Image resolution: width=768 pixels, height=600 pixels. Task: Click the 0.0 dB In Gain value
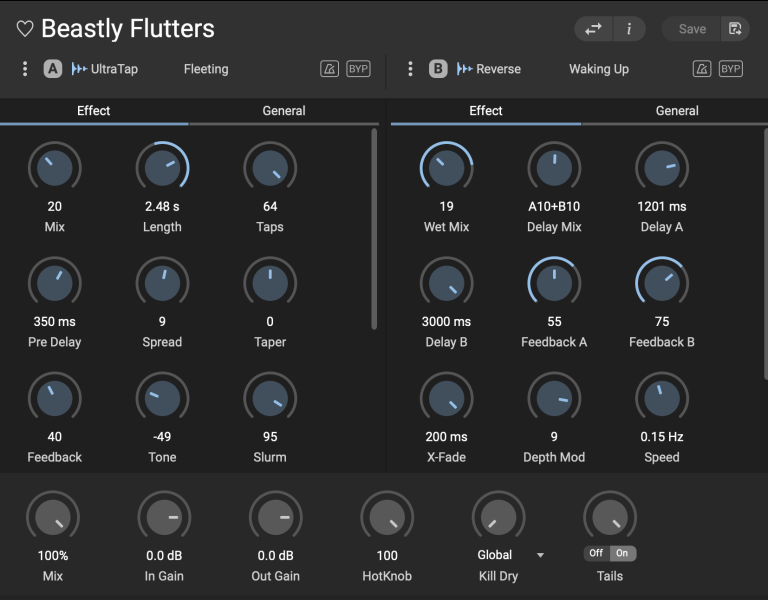(164, 555)
